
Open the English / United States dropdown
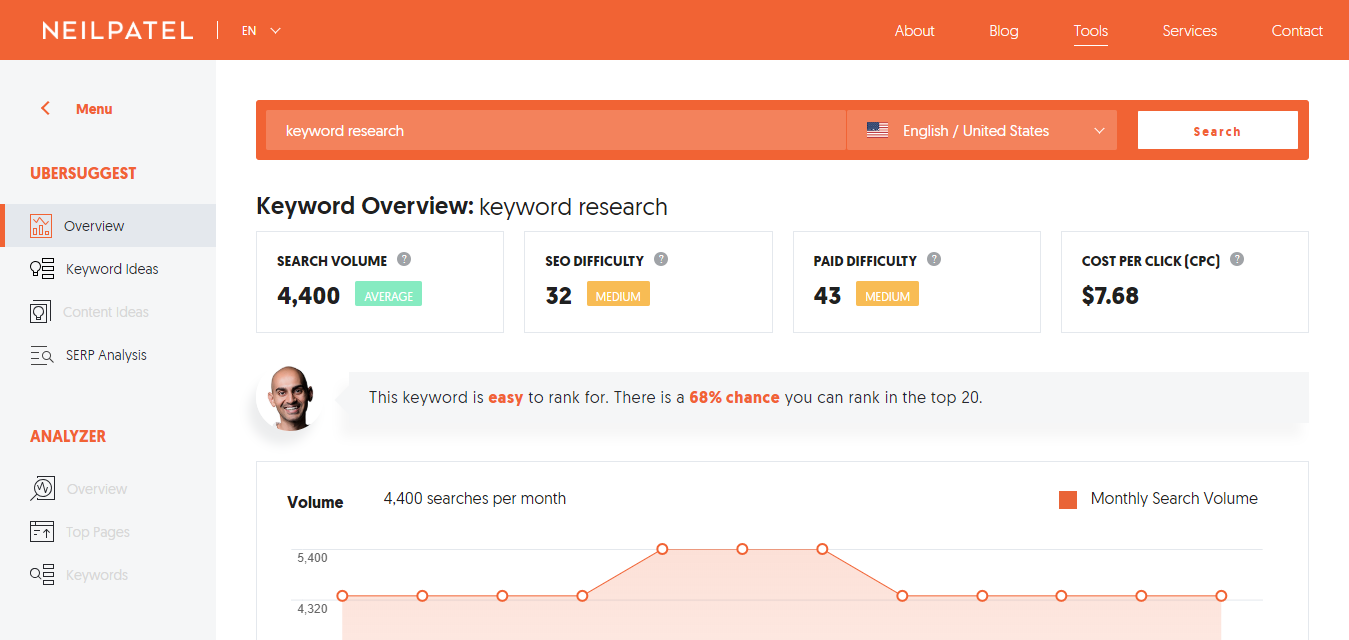982,130
